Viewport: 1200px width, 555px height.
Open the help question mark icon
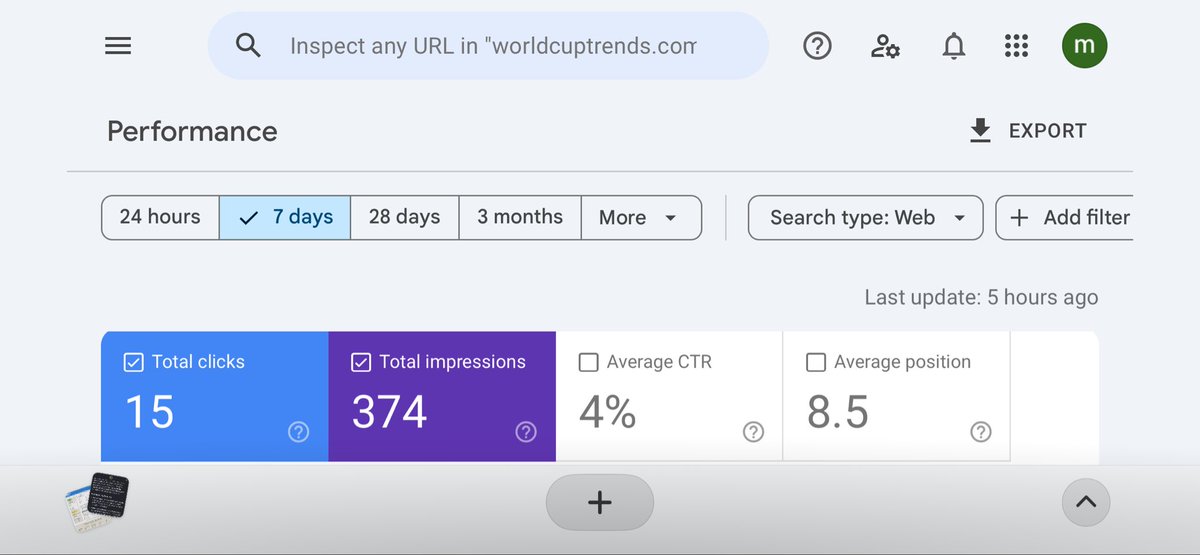[818, 46]
